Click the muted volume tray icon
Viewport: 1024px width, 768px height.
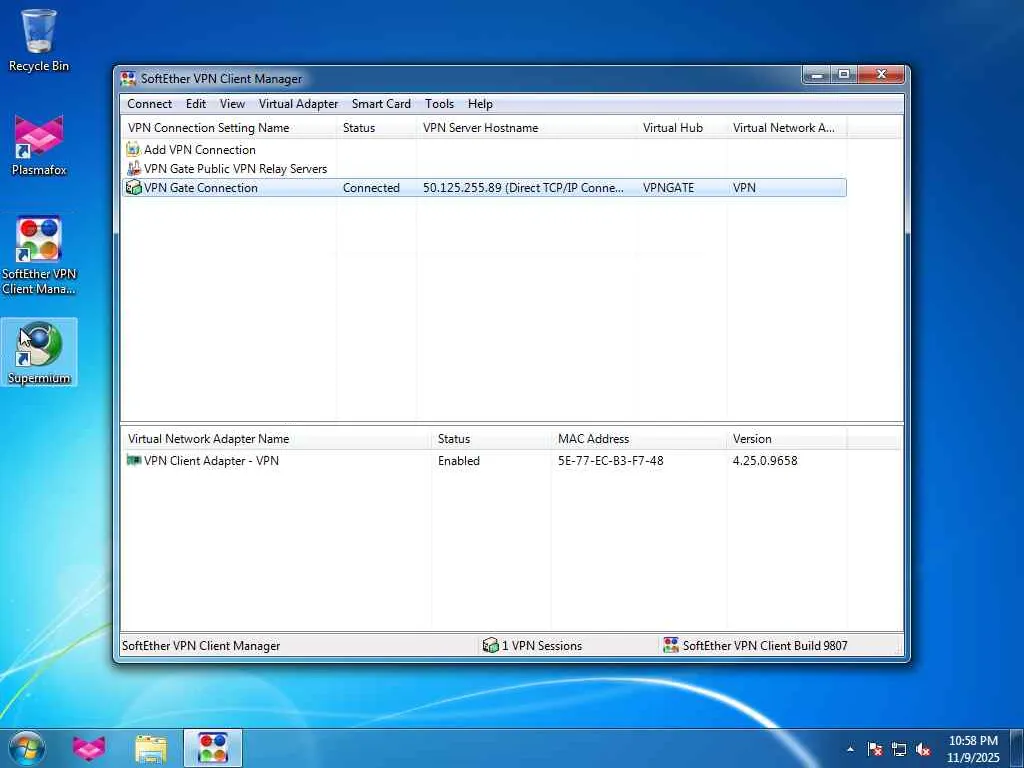(923, 749)
